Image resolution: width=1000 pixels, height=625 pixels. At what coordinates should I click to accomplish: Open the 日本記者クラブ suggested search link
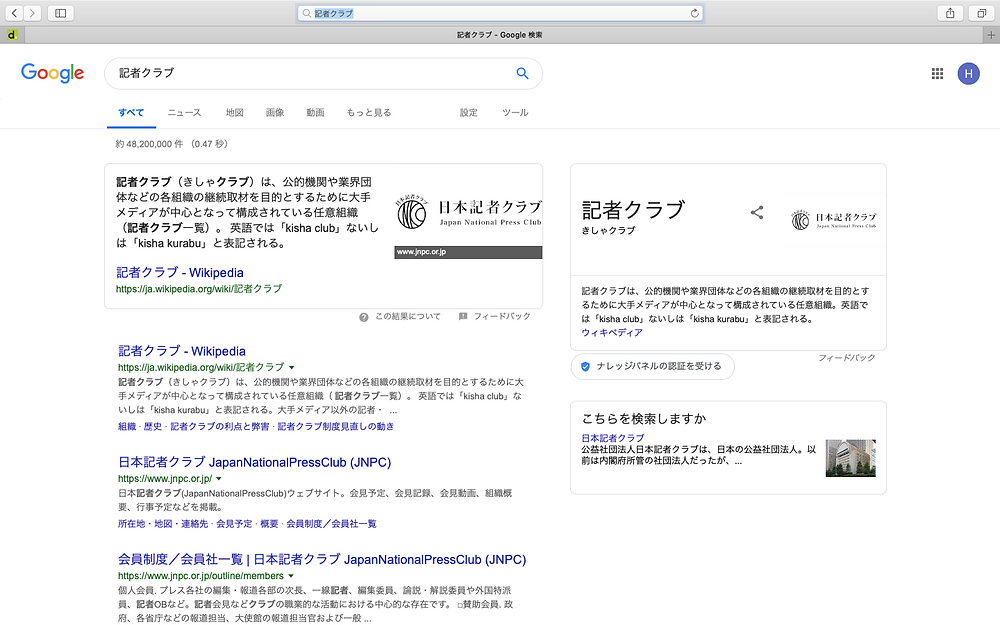612,438
